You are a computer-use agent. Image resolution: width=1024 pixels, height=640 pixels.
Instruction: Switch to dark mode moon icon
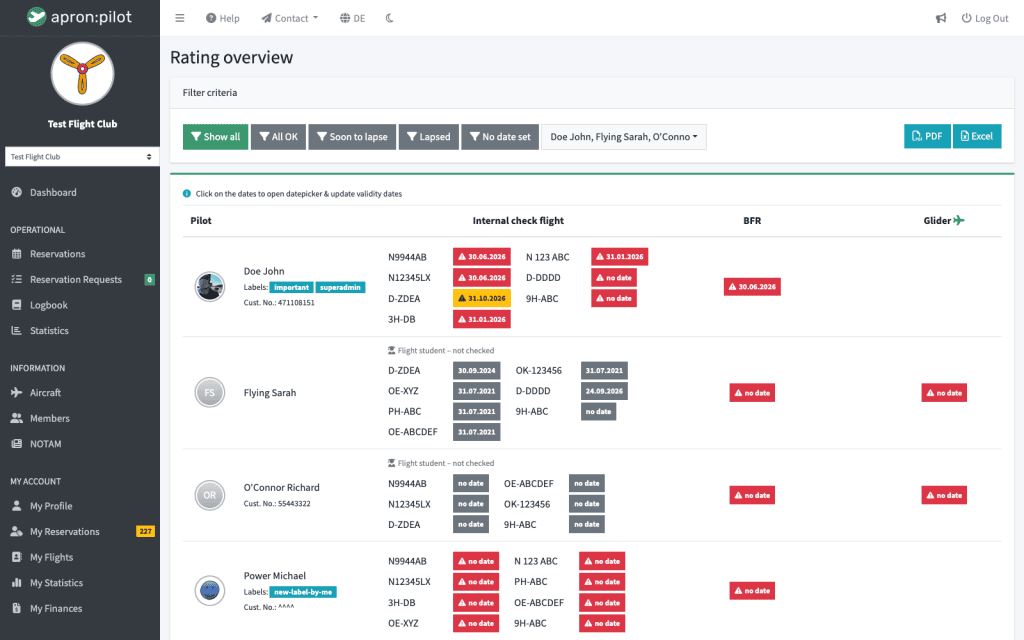(x=389, y=18)
